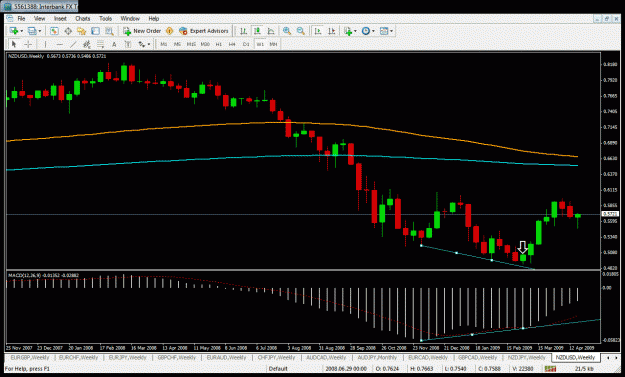
Task: Expand the Arrows tool dropdown
Action: coord(149,44)
